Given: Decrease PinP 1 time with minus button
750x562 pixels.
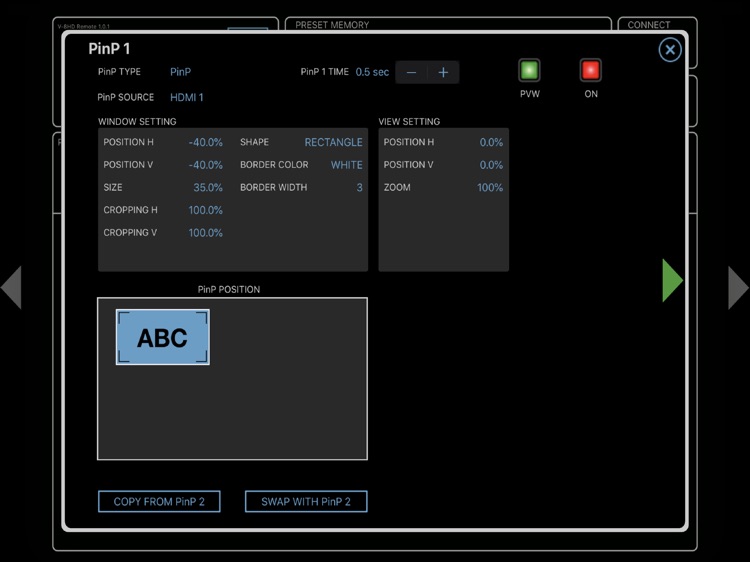Looking at the screenshot, I should (411, 72).
